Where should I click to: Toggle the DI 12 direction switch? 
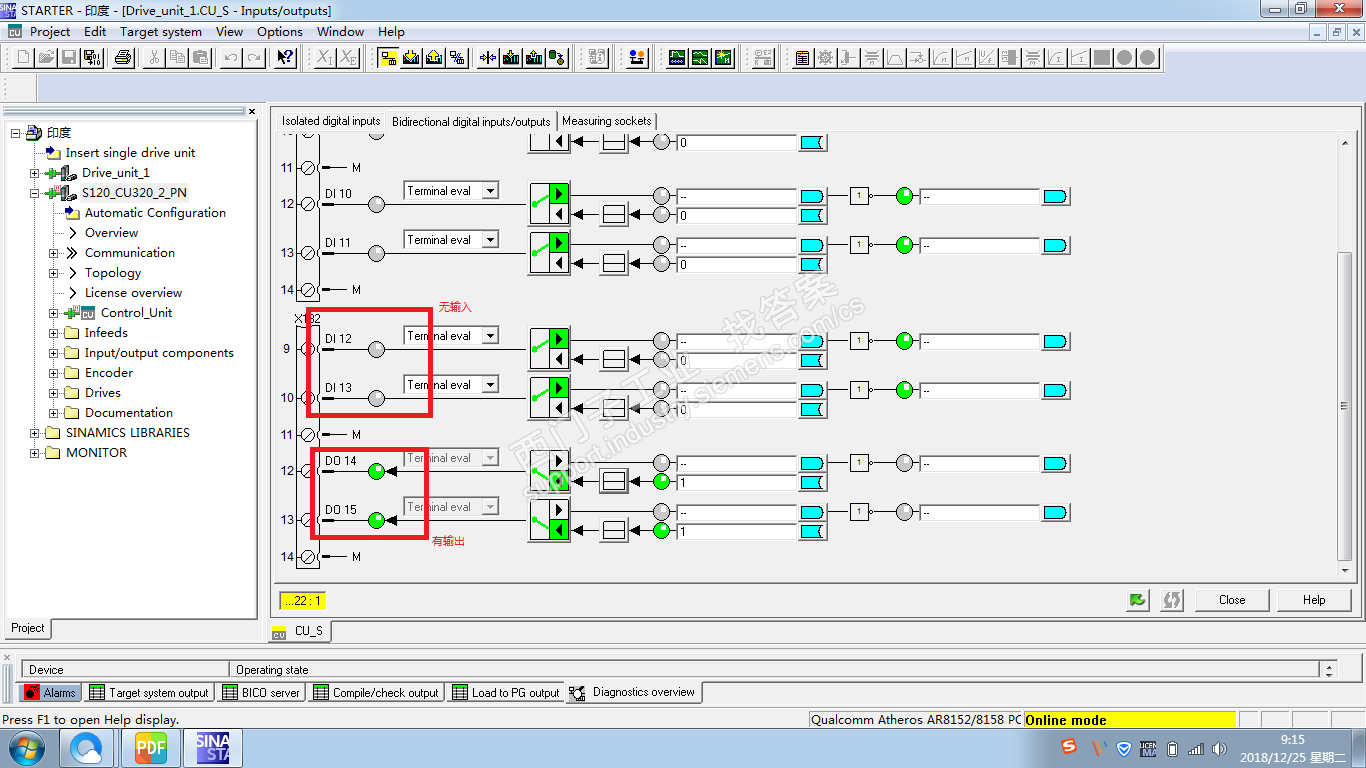pyautogui.click(x=549, y=349)
